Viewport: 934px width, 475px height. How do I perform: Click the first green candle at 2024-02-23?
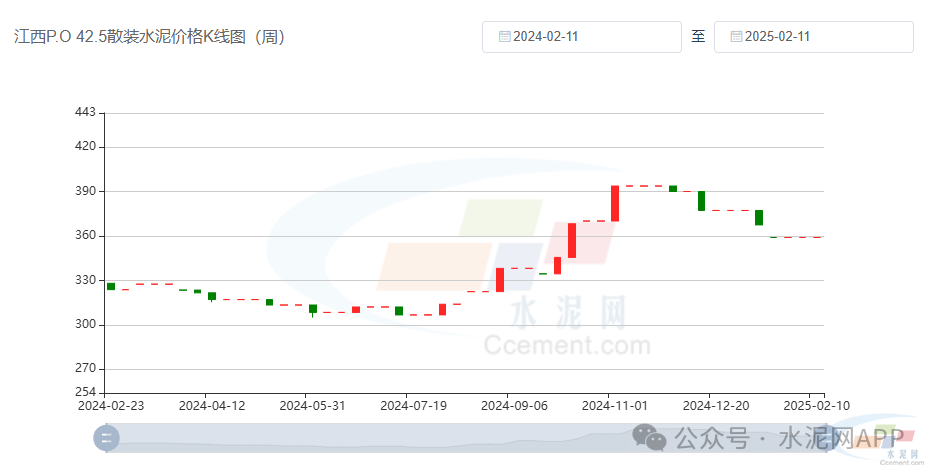tap(111, 286)
